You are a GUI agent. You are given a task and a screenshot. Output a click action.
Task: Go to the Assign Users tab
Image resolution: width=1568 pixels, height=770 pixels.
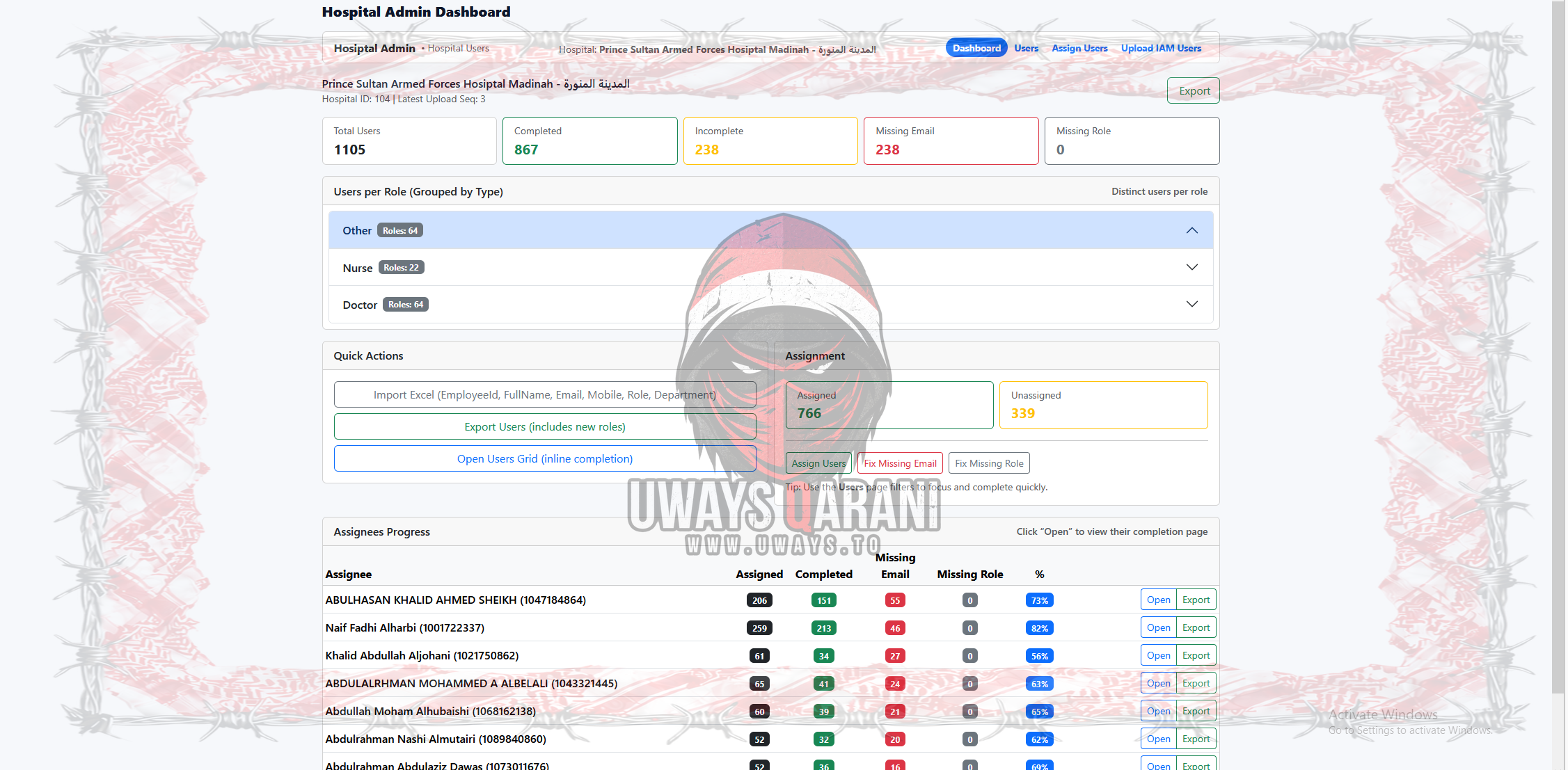pyautogui.click(x=1079, y=48)
